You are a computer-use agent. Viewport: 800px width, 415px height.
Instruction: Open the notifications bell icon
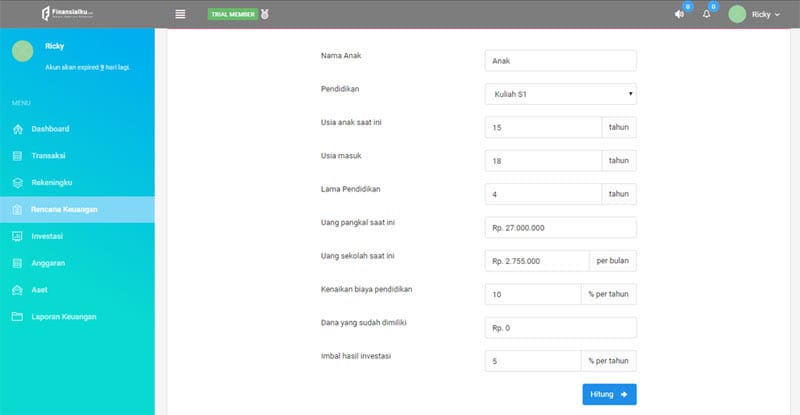pyautogui.click(x=707, y=14)
